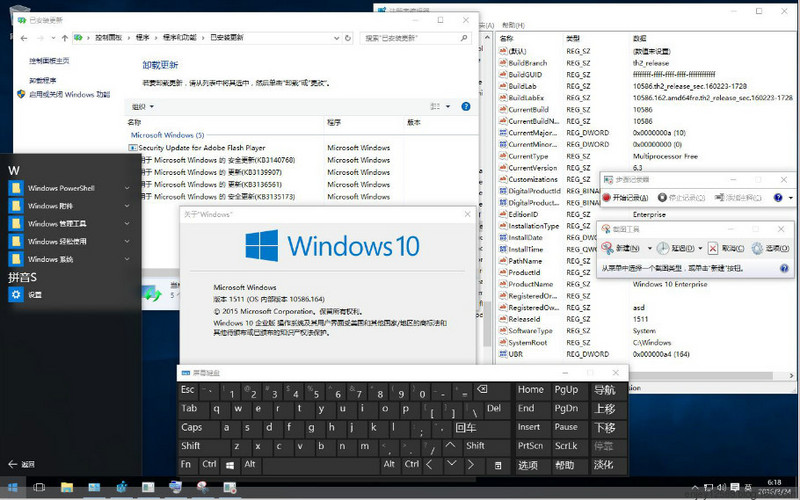Image resolution: width=800 pixels, height=500 pixels.
Task: Open the Delay dropdown arrow in Snipping Tool
Action: (700, 248)
